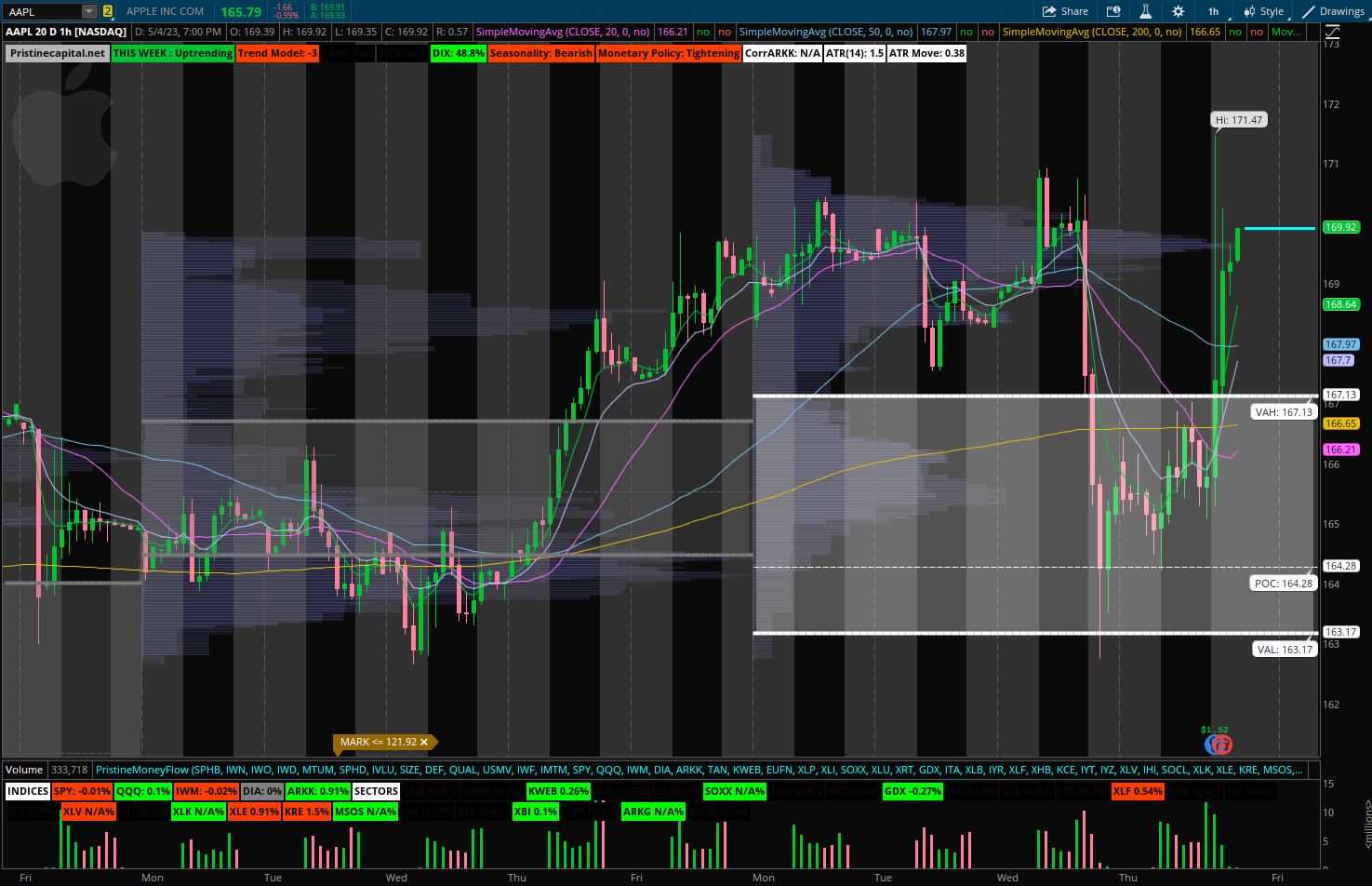Select SimpleMovingAvg CLOSE 200 study label
1372x886 pixels.
[1092, 32]
